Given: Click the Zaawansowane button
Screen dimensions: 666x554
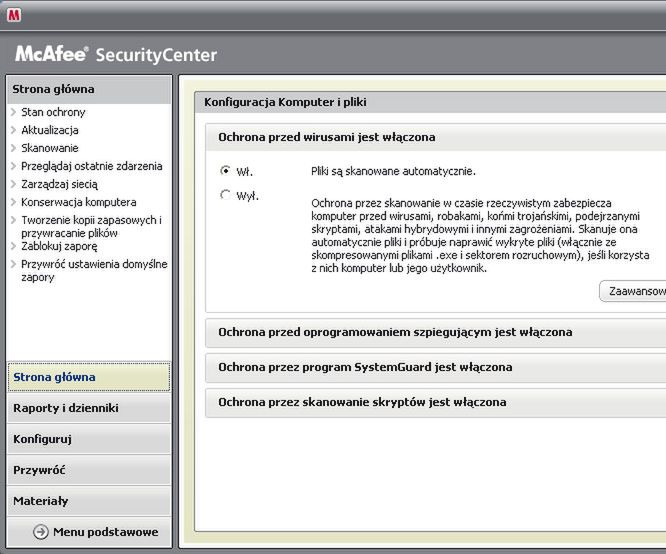Looking at the screenshot, I should [634, 291].
